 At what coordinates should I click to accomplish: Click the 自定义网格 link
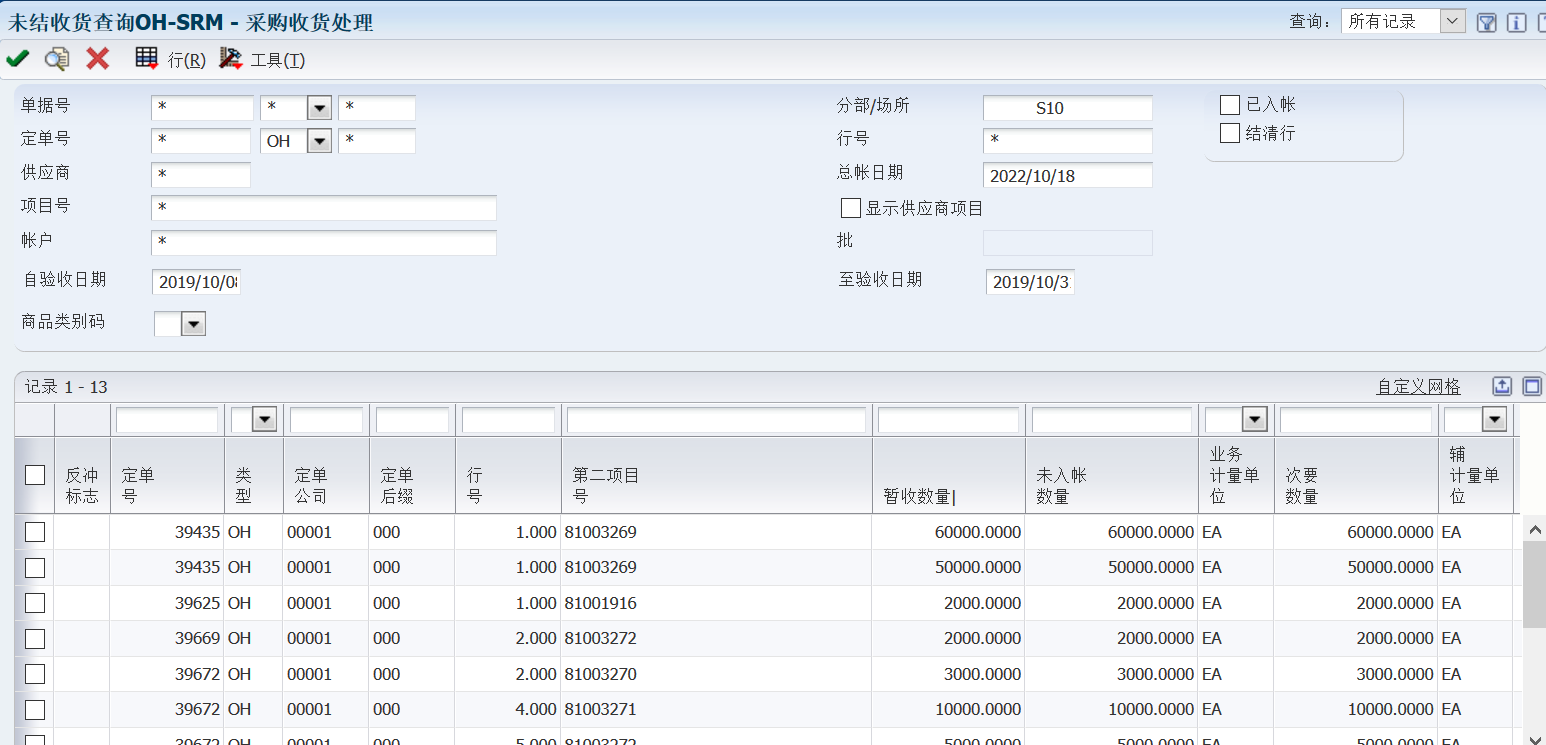(1418, 387)
